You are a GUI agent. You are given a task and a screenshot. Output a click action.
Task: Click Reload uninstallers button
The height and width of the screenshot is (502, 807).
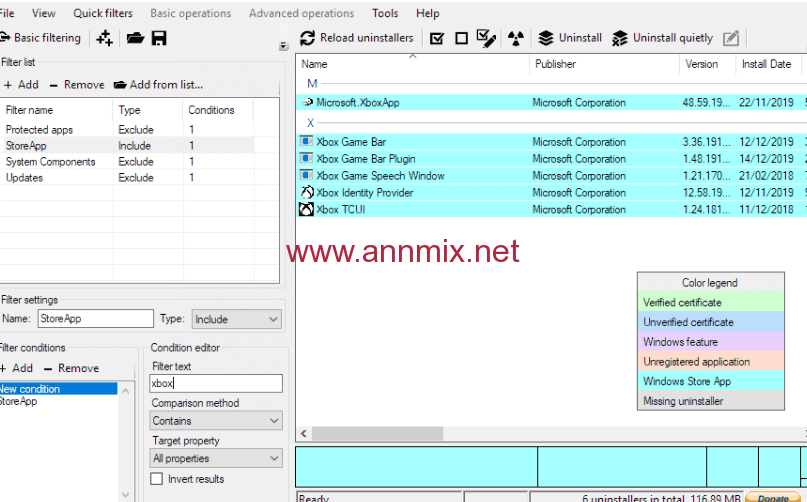(x=357, y=38)
